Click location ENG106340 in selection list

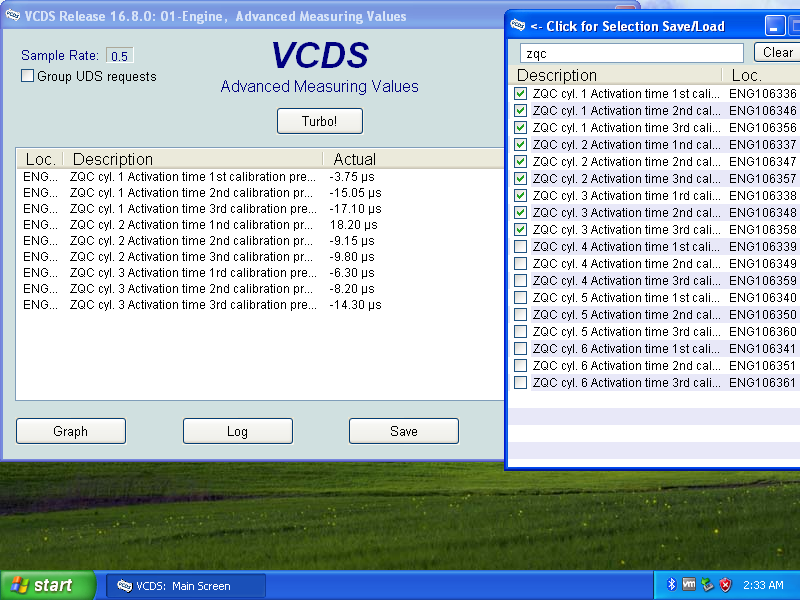[762, 297]
